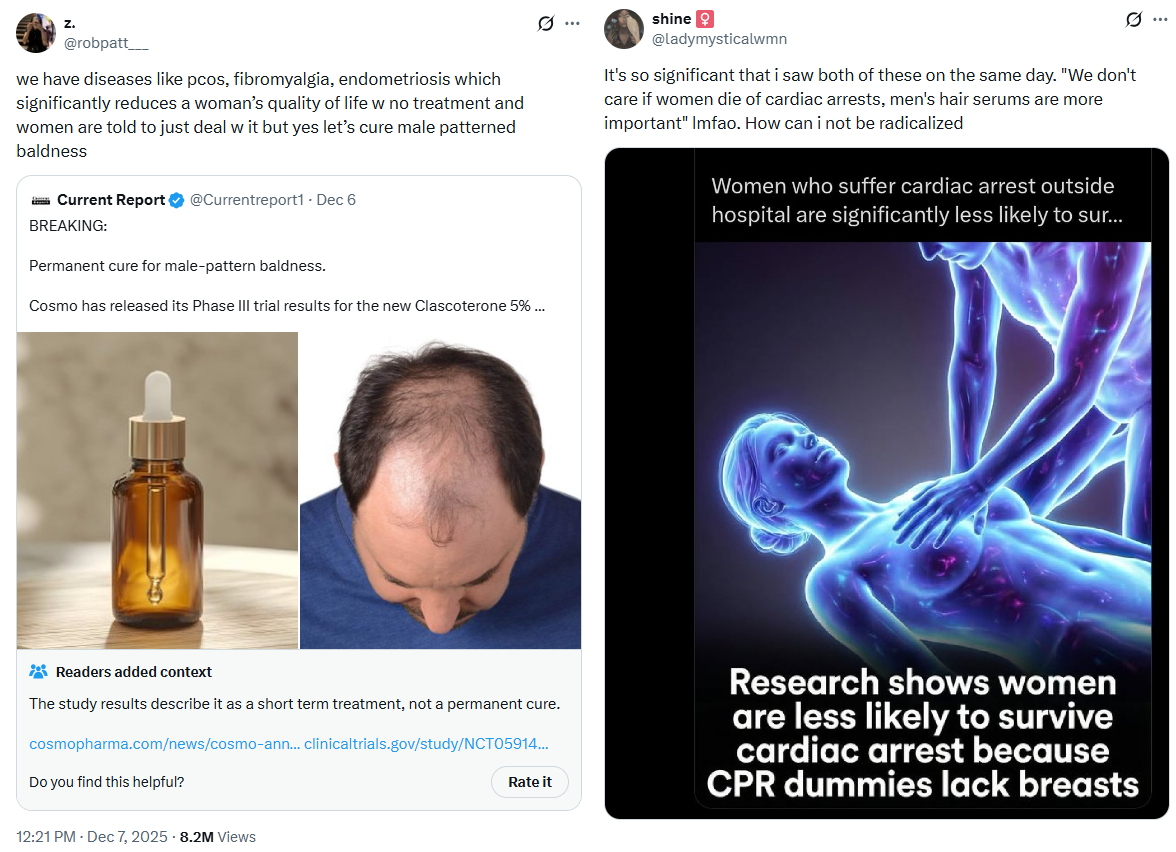Open @ladymysticalwmn handle
The width and height of the screenshot is (1176, 852).
(719, 39)
